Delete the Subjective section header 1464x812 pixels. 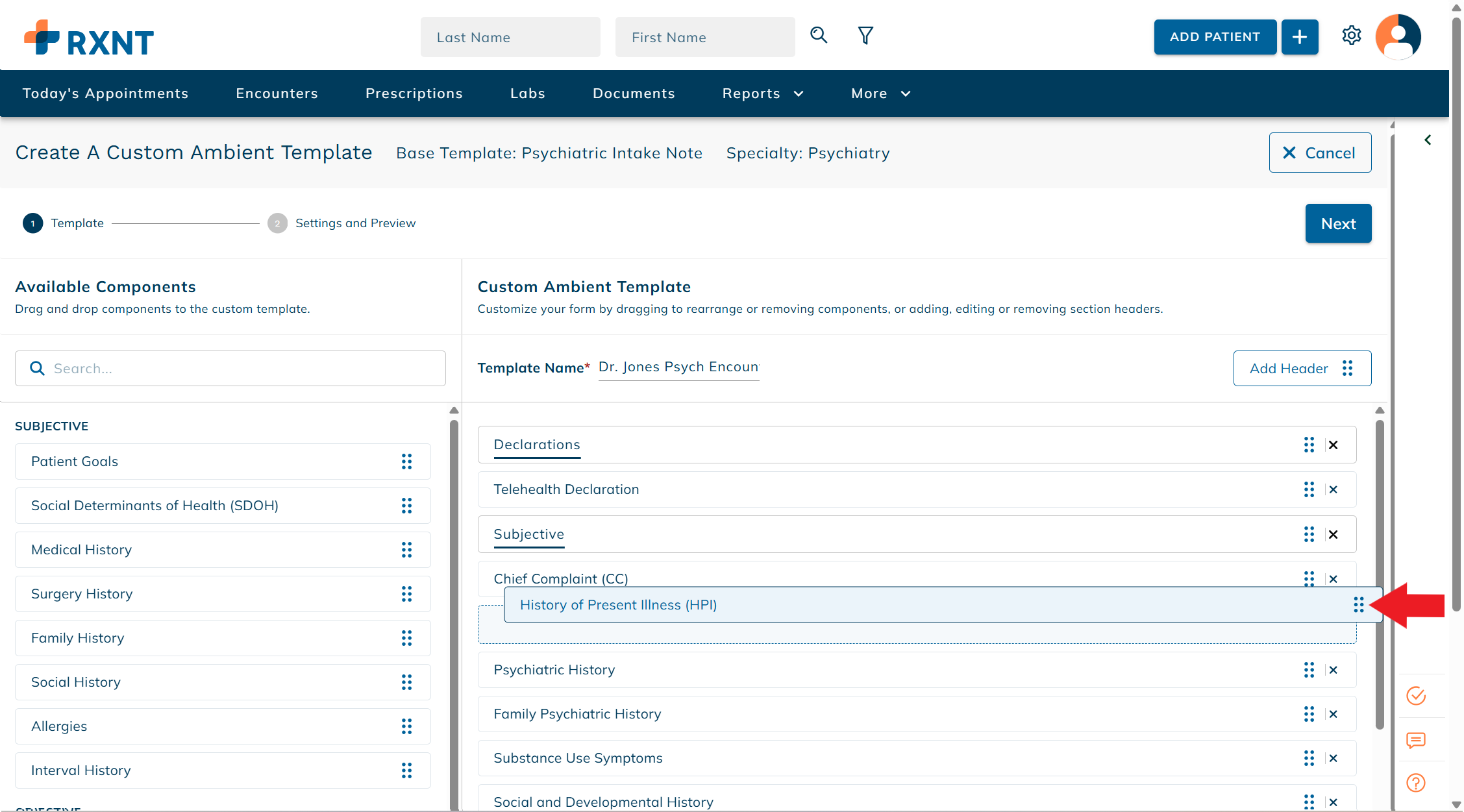pos(1334,535)
